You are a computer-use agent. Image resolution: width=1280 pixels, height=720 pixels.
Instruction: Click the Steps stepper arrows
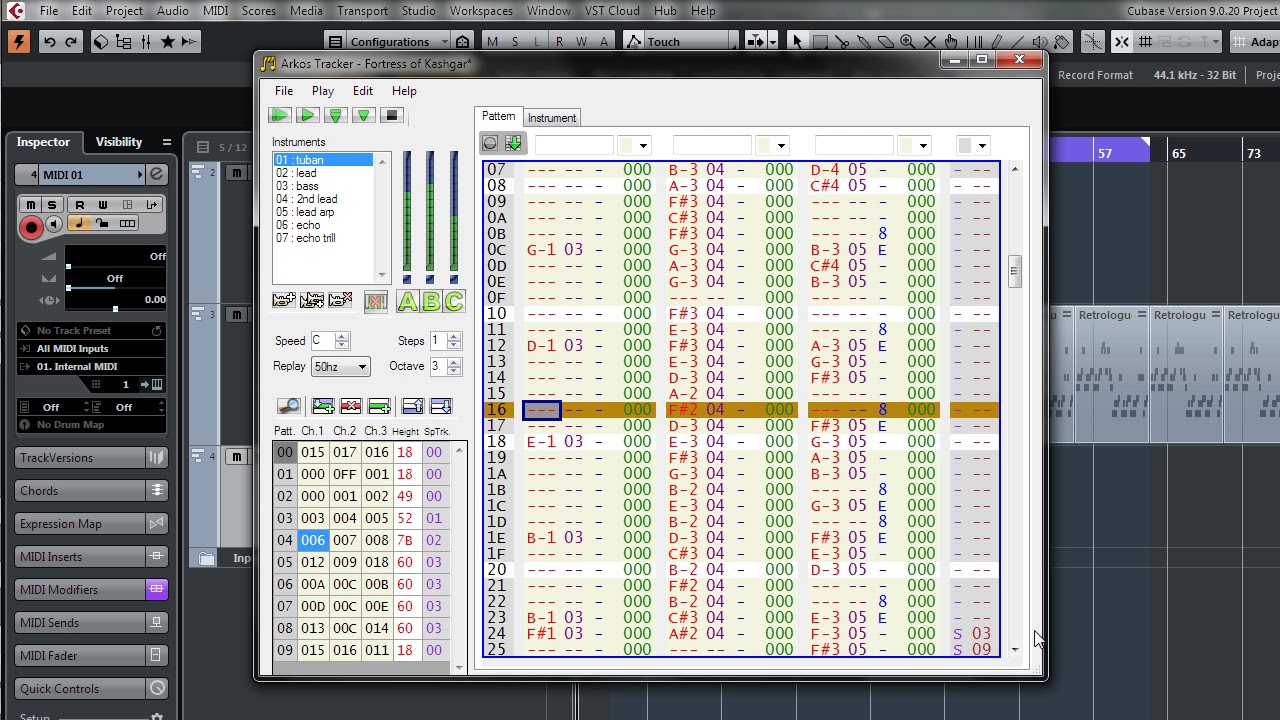click(x=454, y=341)
